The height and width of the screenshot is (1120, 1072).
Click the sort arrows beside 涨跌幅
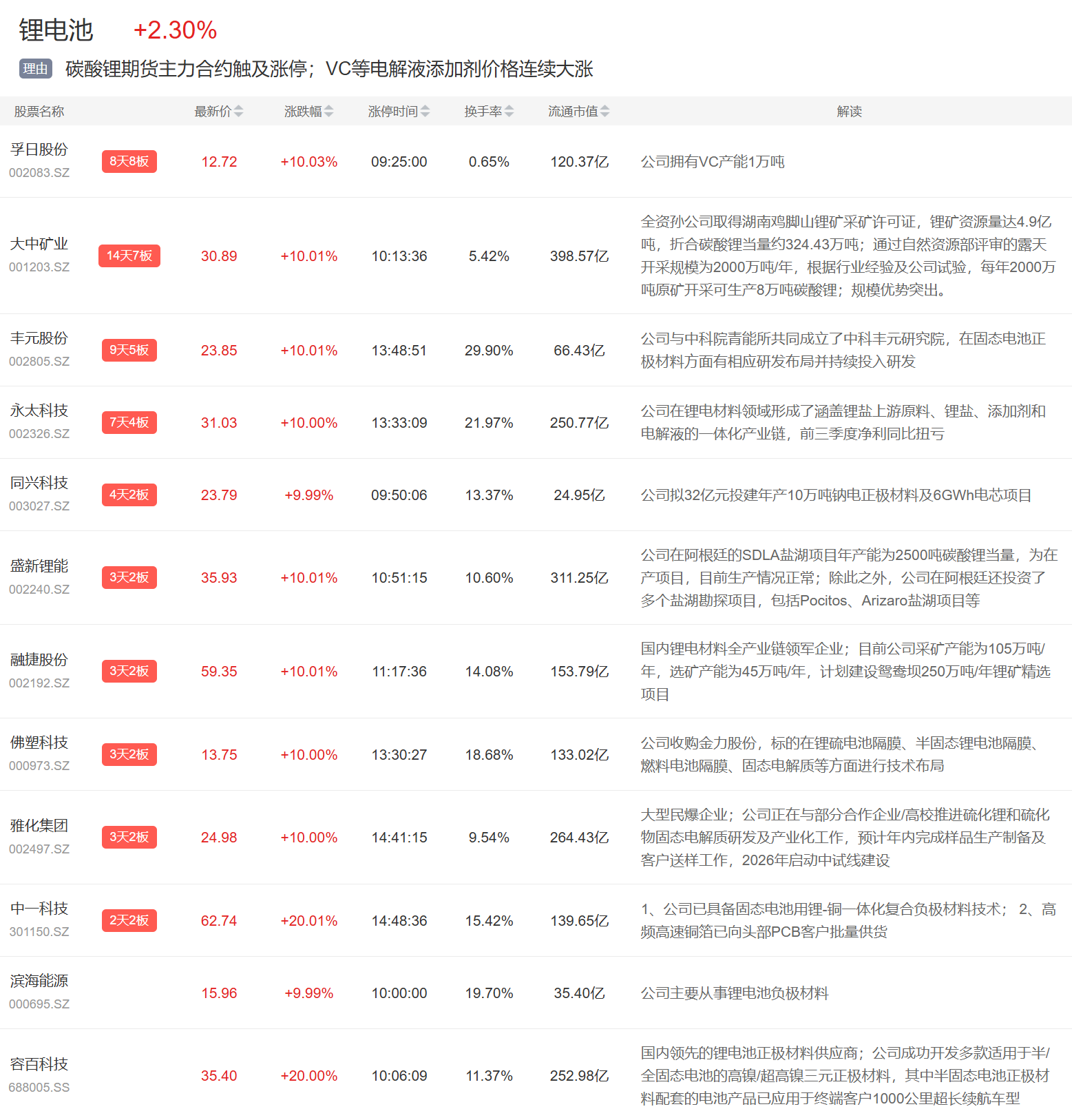pyautogui.click(x=328, y=111)
